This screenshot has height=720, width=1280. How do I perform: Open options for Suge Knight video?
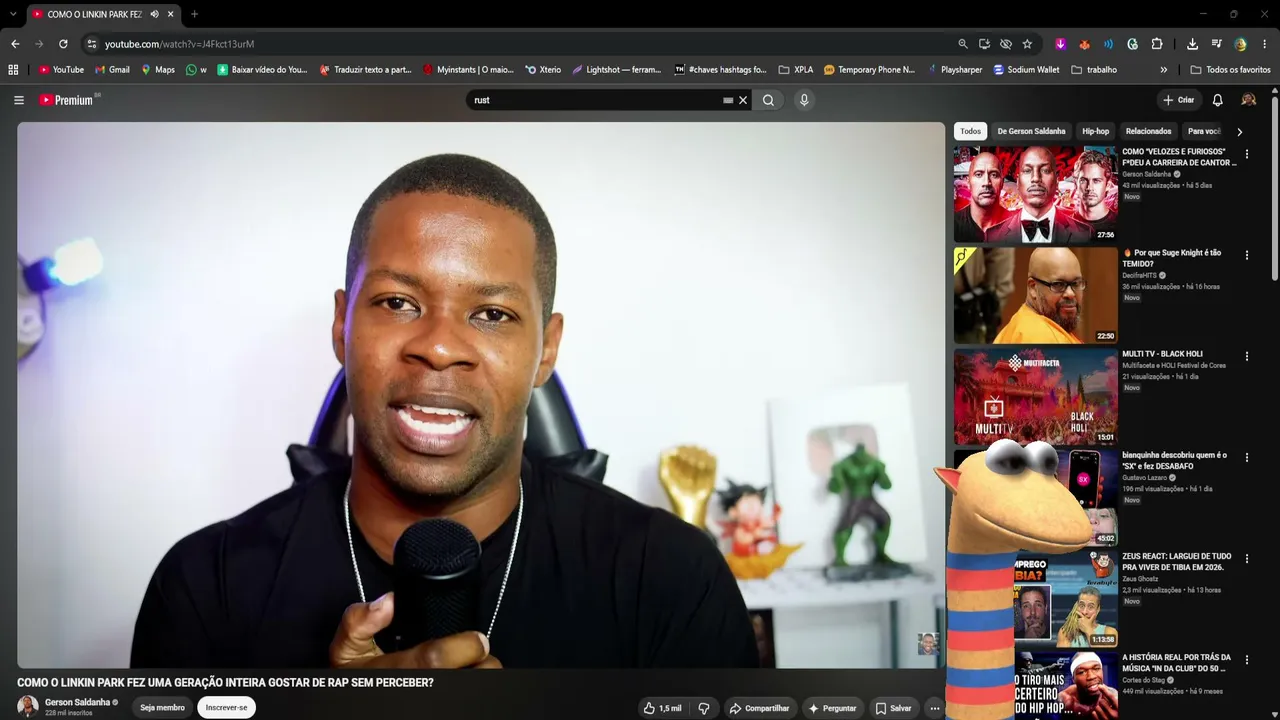pos(1246,255)
